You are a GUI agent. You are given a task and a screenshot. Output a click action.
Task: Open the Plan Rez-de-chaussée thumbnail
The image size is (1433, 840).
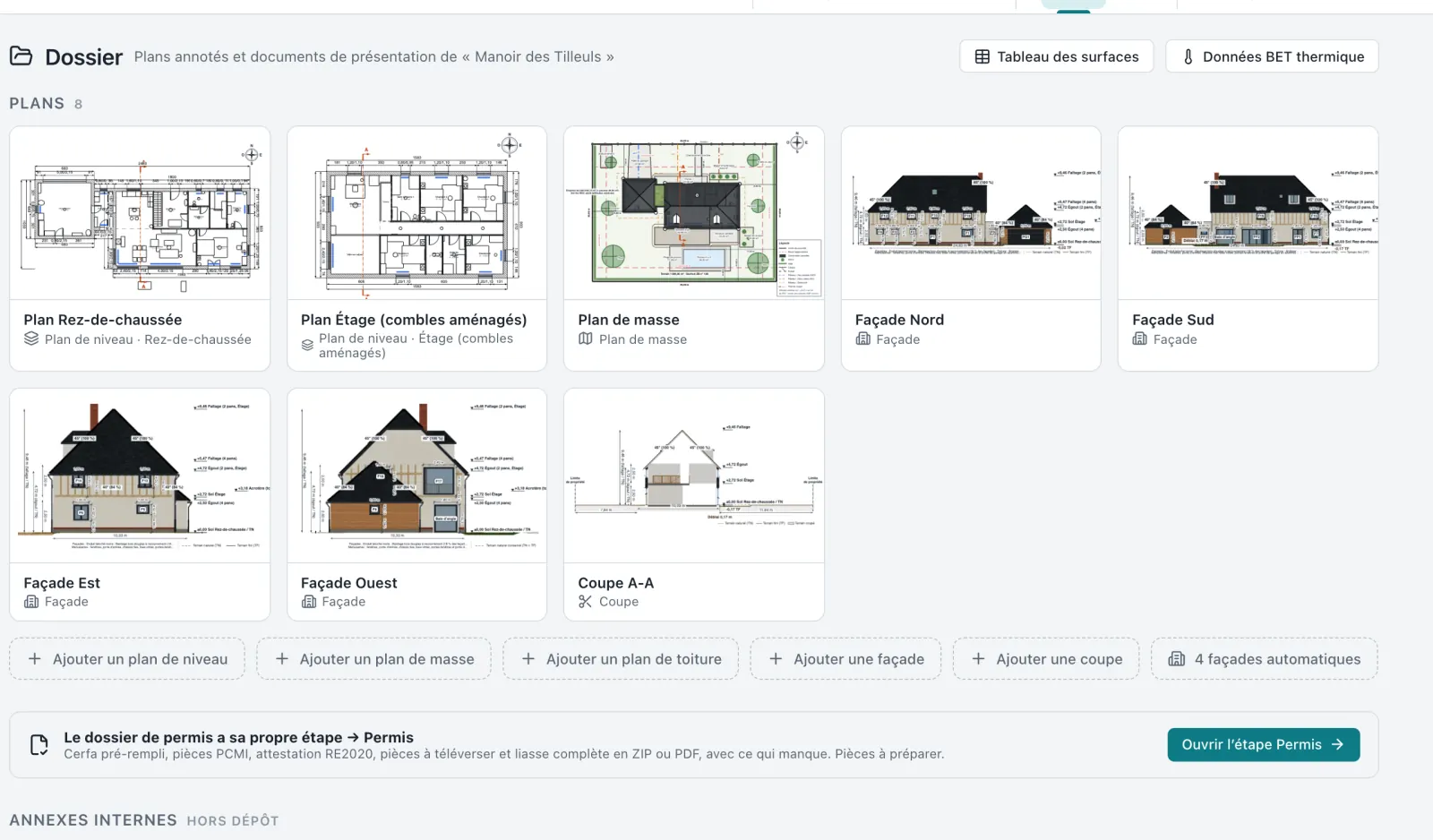(140, 213)
